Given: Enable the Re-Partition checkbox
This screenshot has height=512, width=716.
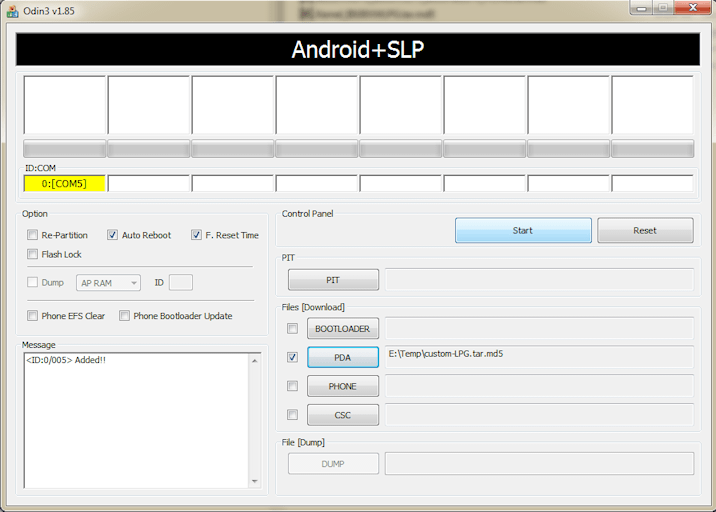Looking at the screenshot, I should [32, 235].
